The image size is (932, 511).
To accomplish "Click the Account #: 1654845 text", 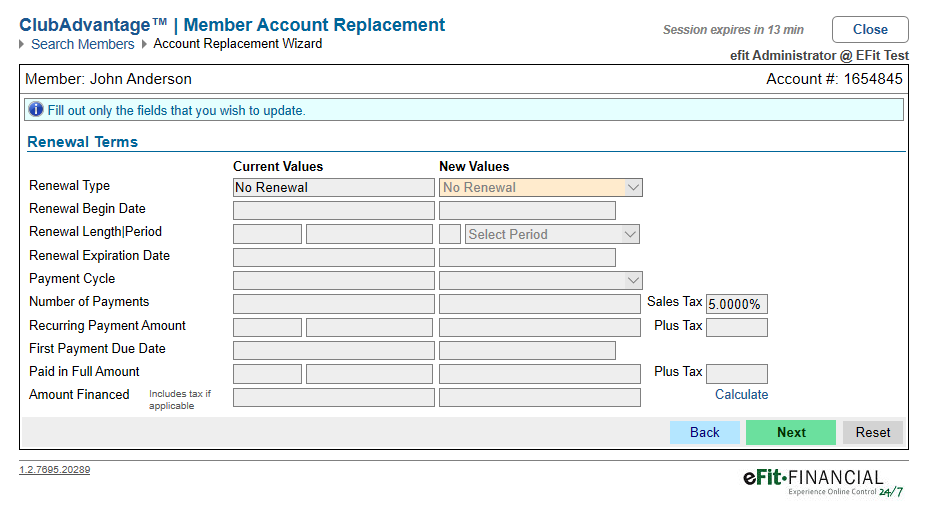I will coord(834,79).
